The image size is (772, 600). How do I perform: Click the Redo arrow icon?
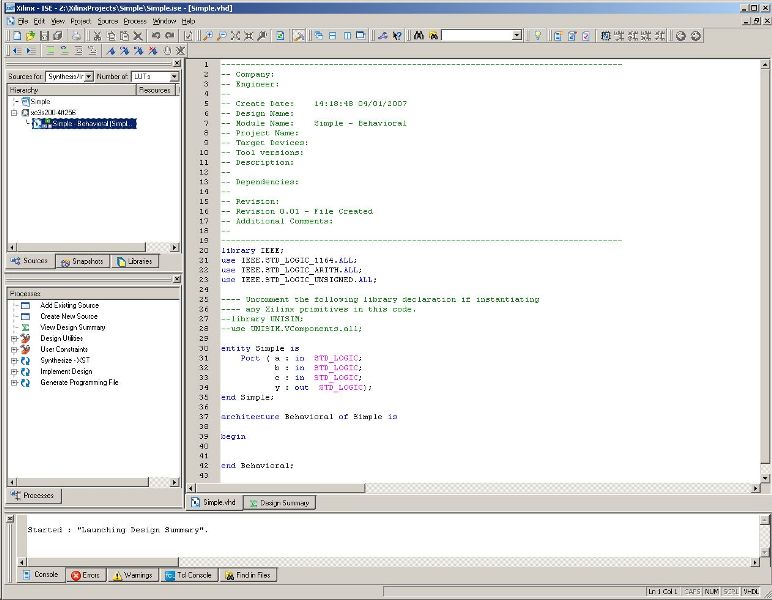170,35
